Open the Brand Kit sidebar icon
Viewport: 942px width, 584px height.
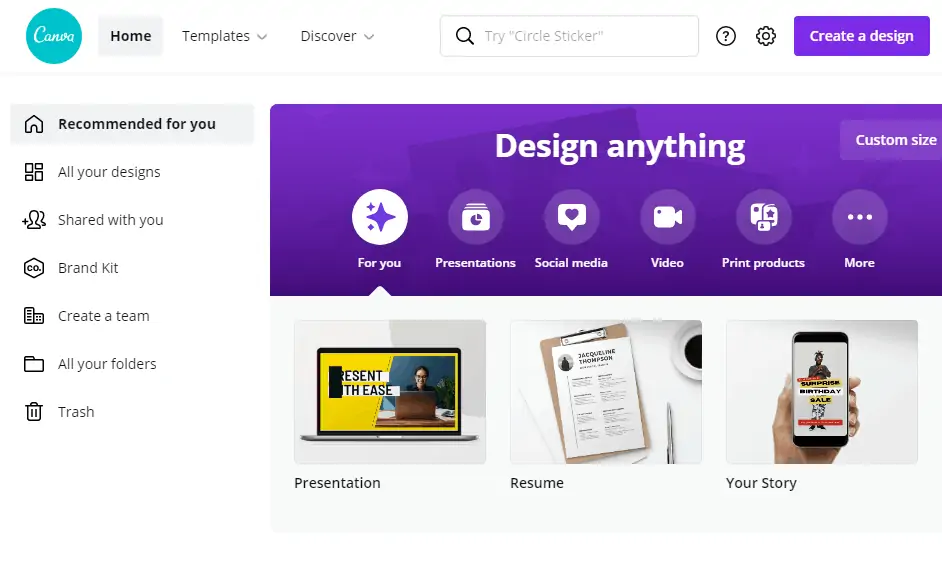[33, 267]
